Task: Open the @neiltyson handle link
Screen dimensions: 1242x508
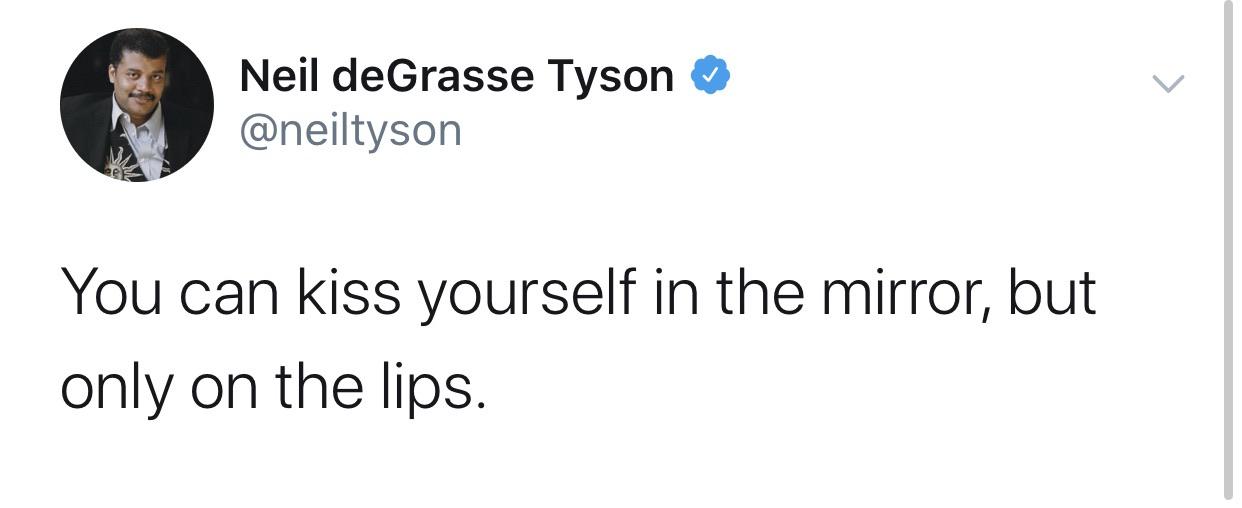Action: click(x=350, y=130)
